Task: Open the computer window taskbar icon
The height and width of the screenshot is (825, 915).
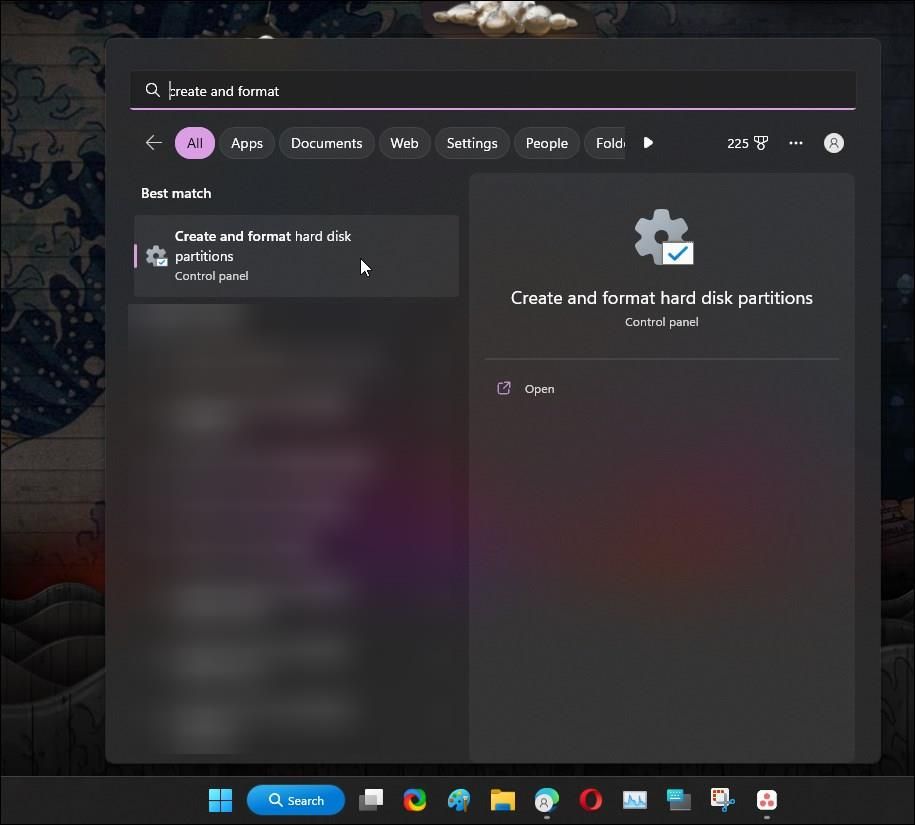Action: (678, 800)
